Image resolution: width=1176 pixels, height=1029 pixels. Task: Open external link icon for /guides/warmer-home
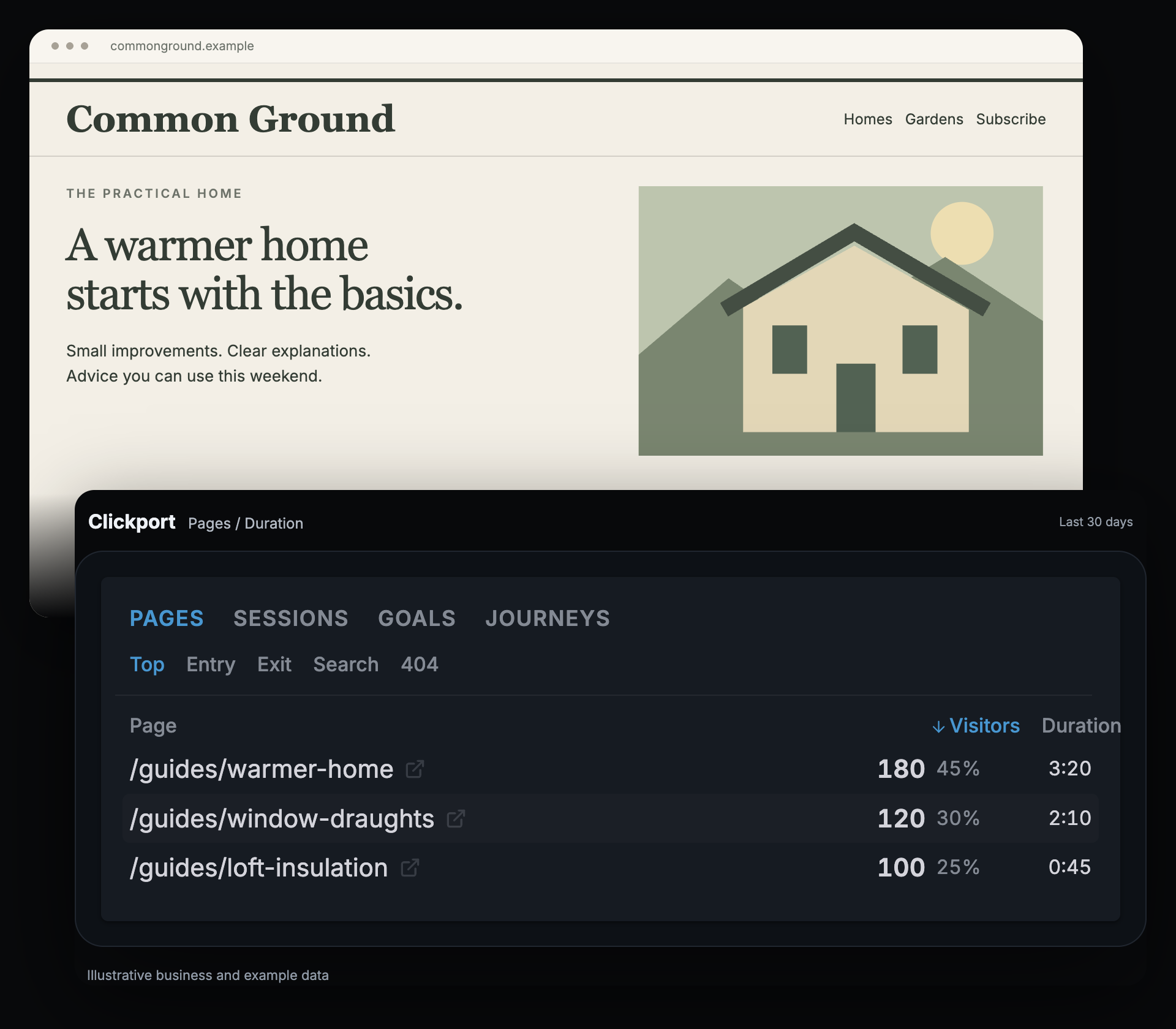tap(415, 769)
